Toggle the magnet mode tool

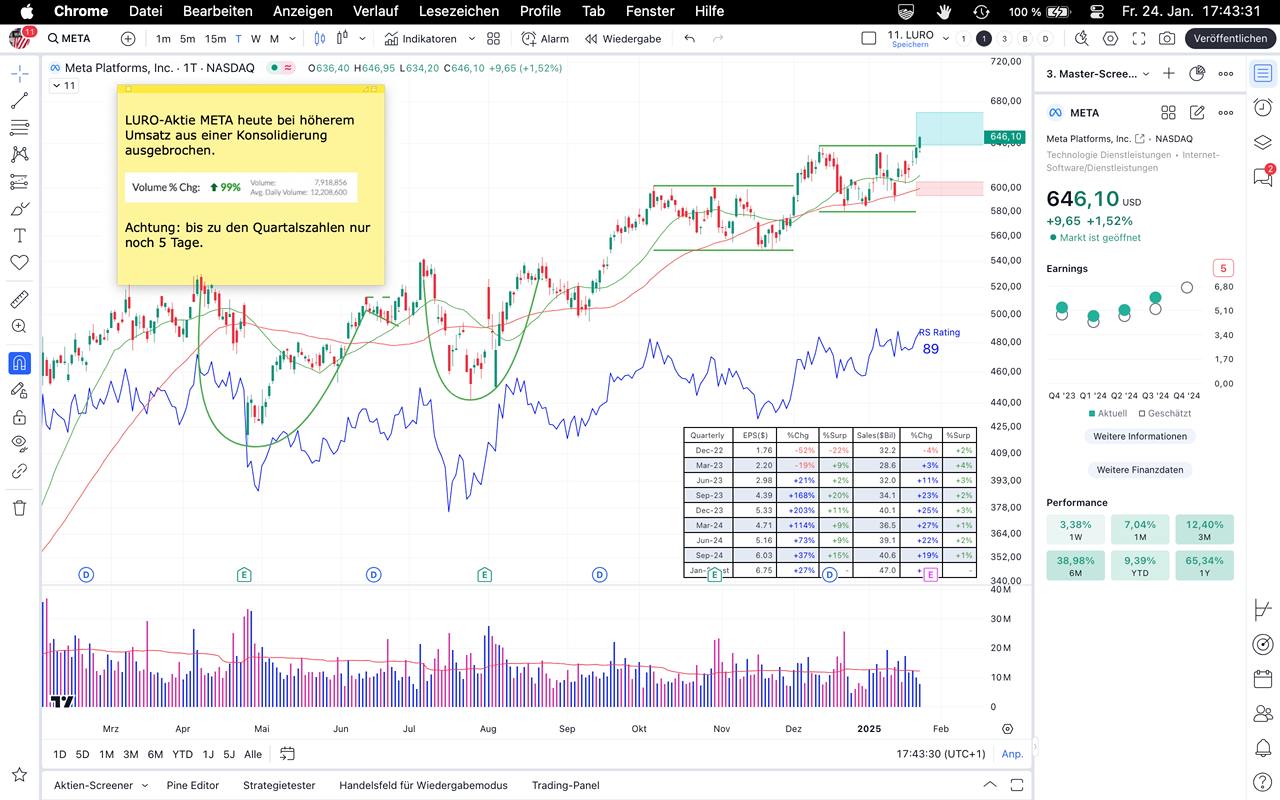(x=19, y=363)
